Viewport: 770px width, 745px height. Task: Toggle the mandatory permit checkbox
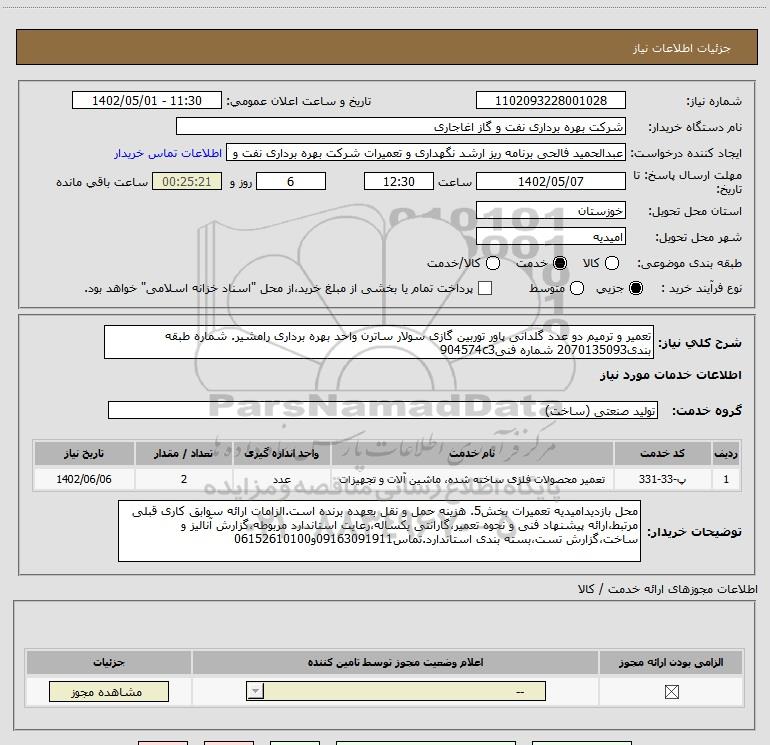coord(671,692)
